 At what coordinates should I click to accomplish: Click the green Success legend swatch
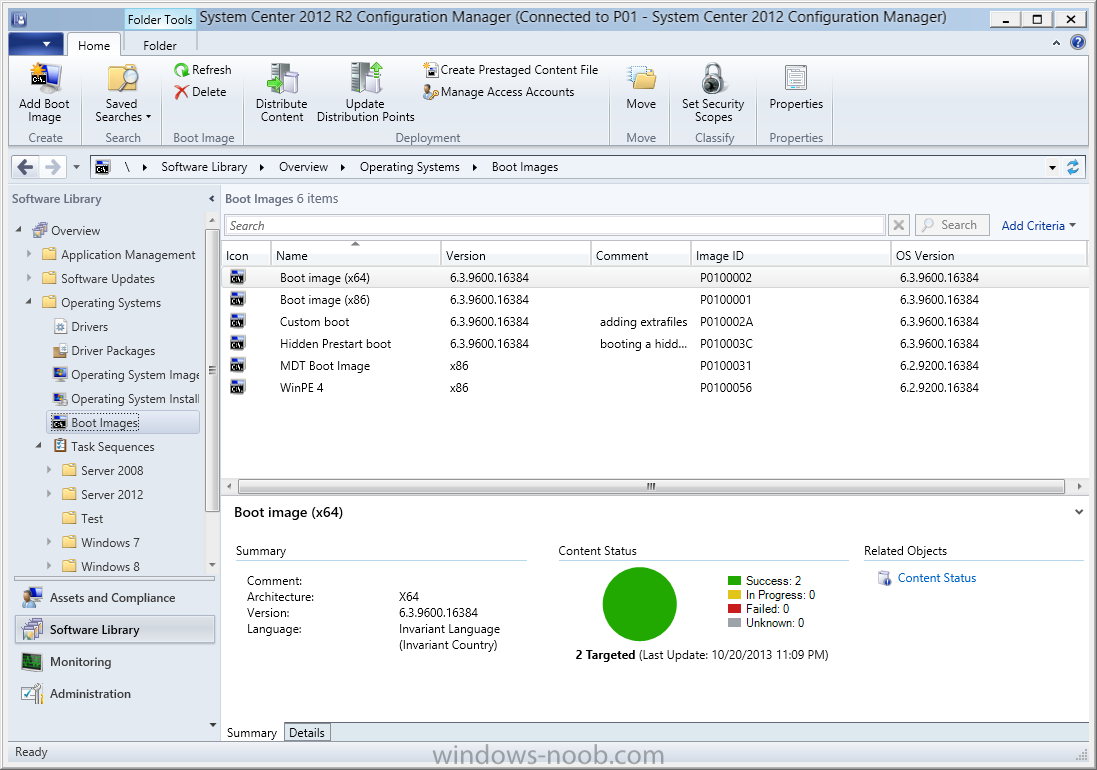pos(734,580)
